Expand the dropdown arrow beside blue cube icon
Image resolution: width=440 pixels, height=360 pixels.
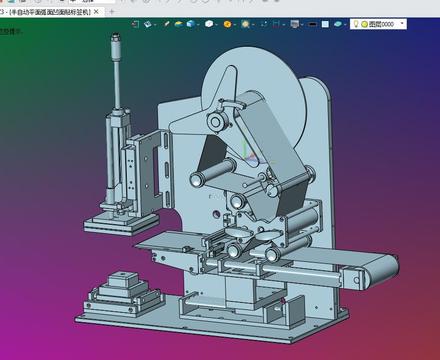coord(198,25)
